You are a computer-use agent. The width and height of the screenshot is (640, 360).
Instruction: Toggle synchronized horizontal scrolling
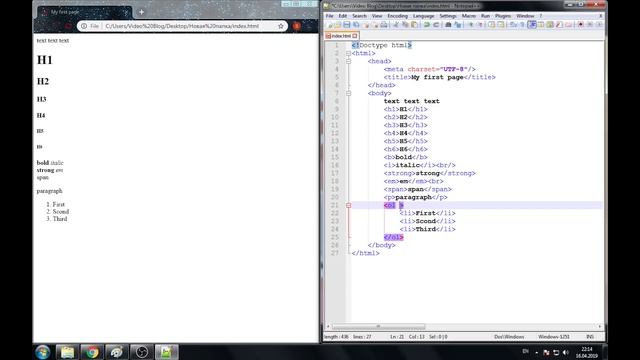pos(502,25)
